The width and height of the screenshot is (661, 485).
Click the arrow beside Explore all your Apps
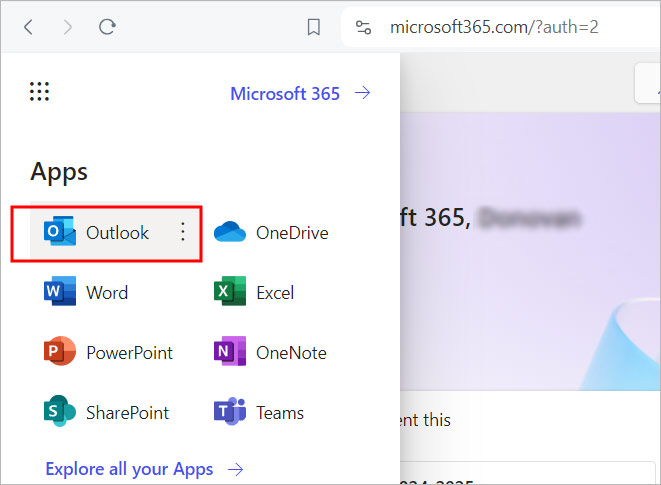tap(236, 469)
